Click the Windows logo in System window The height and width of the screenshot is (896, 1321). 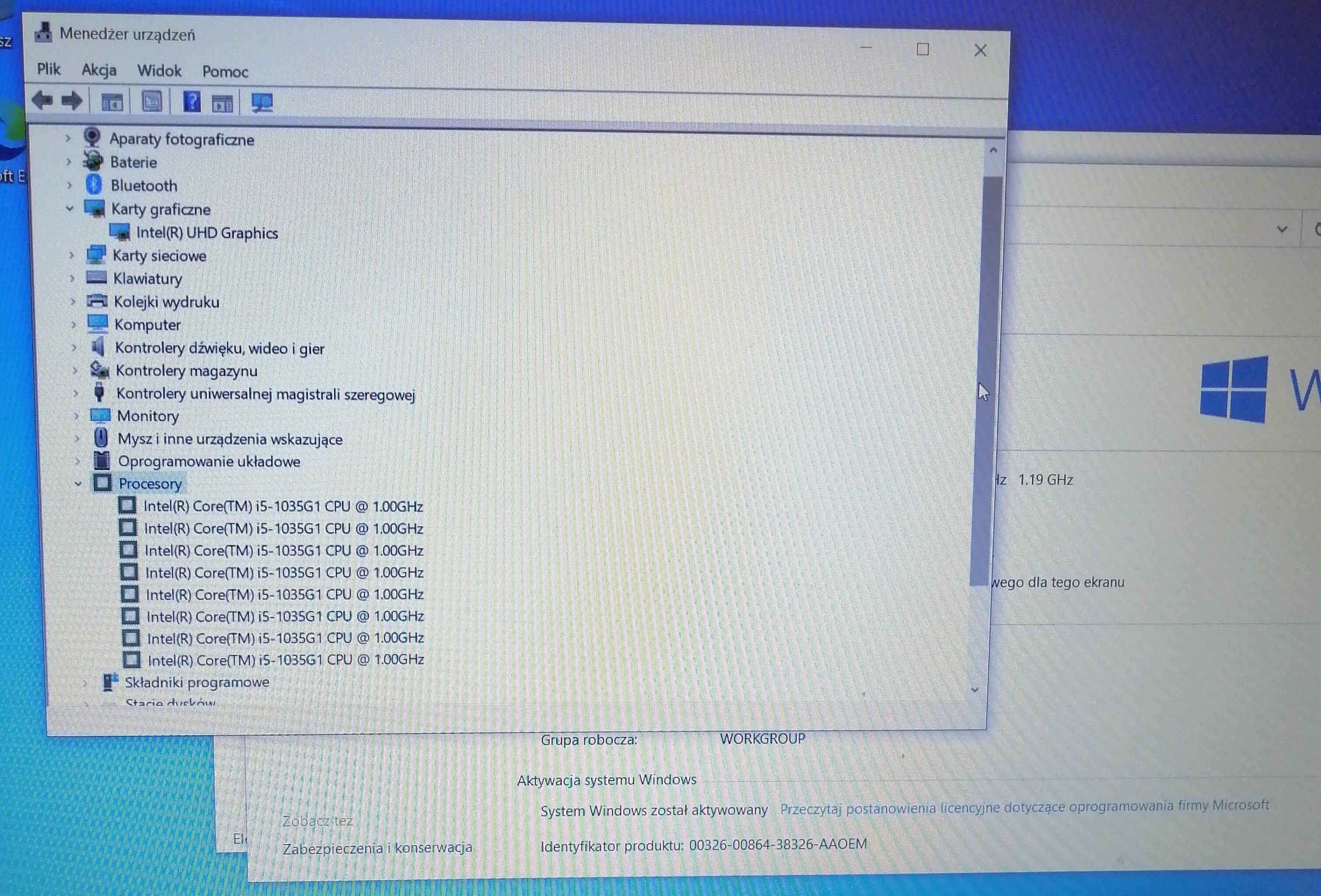1233,389
